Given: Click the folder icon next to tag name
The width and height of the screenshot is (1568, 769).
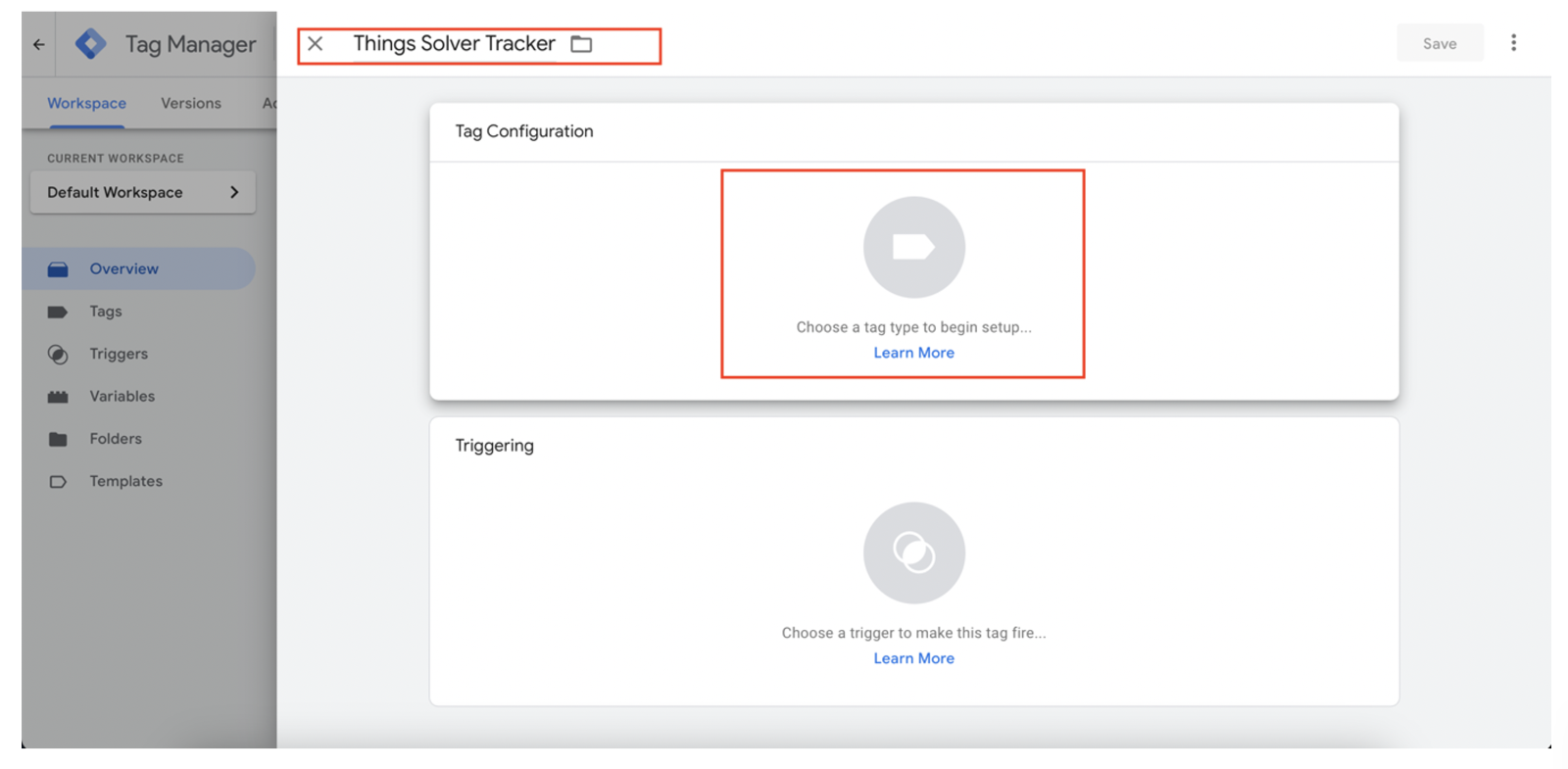Looking at the screenshot, I should [582, 44].
